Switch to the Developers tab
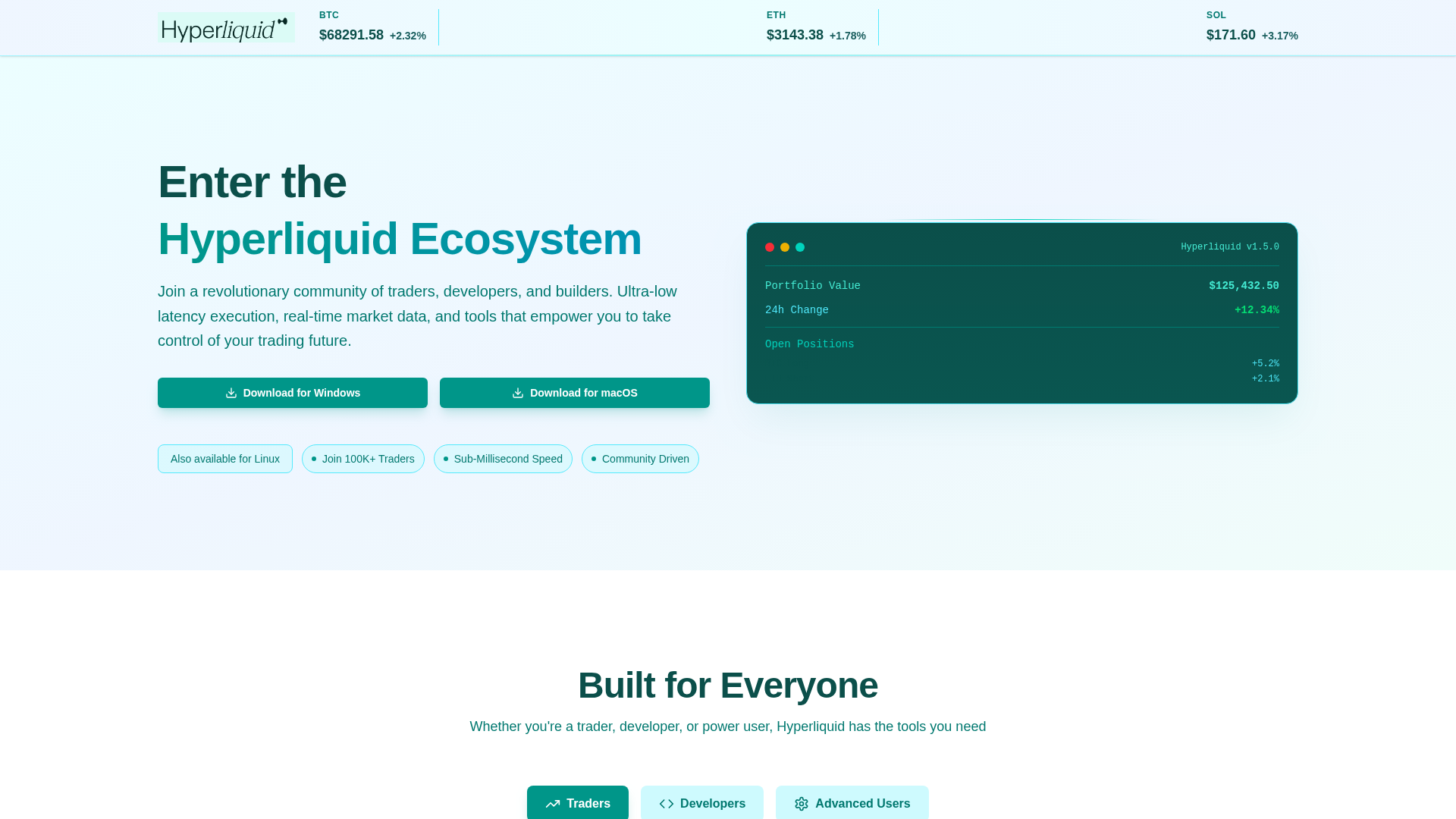Viewport: 1456px width, 819px height. click(702, 803)
